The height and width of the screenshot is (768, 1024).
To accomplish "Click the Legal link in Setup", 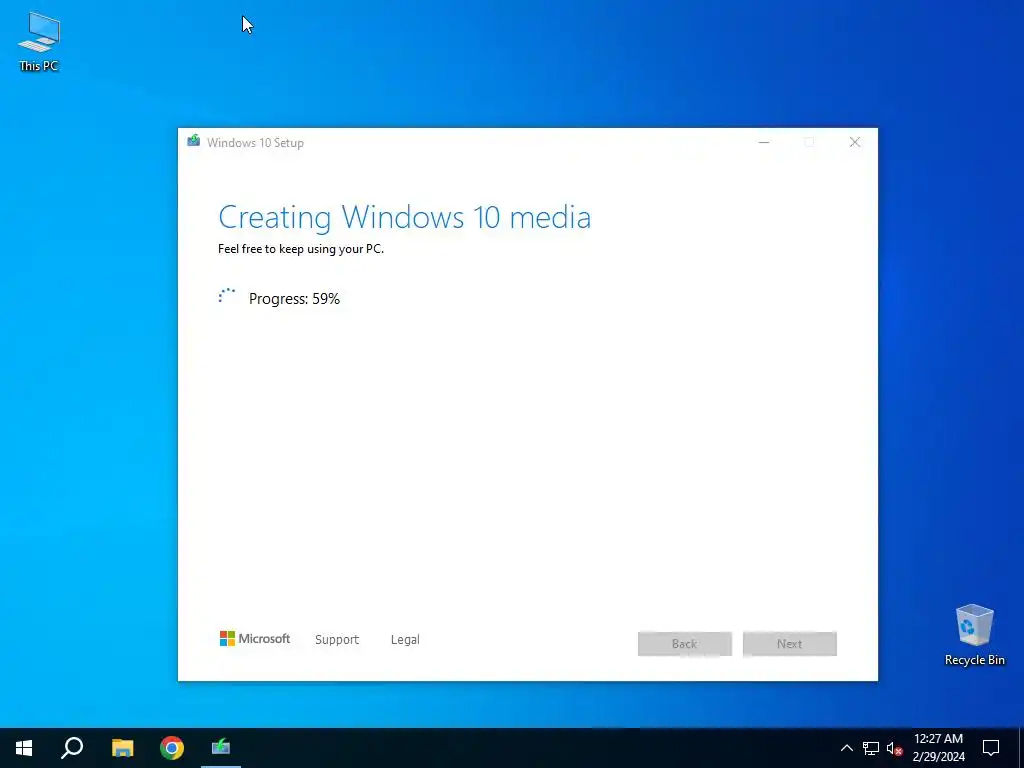I will click(x=405, y=639).
